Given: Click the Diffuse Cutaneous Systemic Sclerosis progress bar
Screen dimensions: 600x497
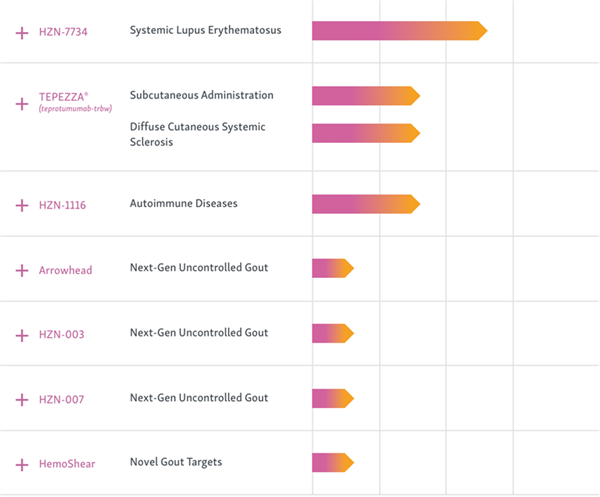Looking at the screenshot, I should [366, 133].
